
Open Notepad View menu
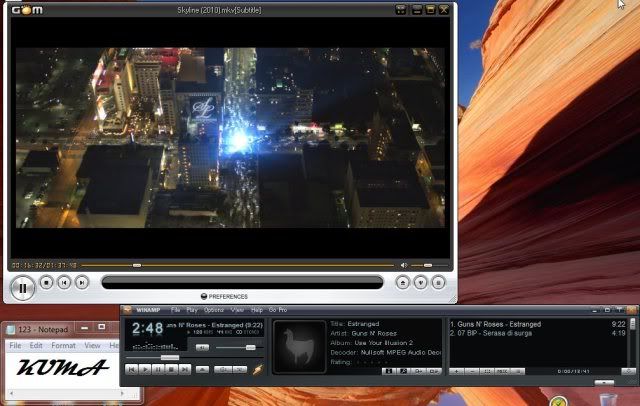click(92, 346)
